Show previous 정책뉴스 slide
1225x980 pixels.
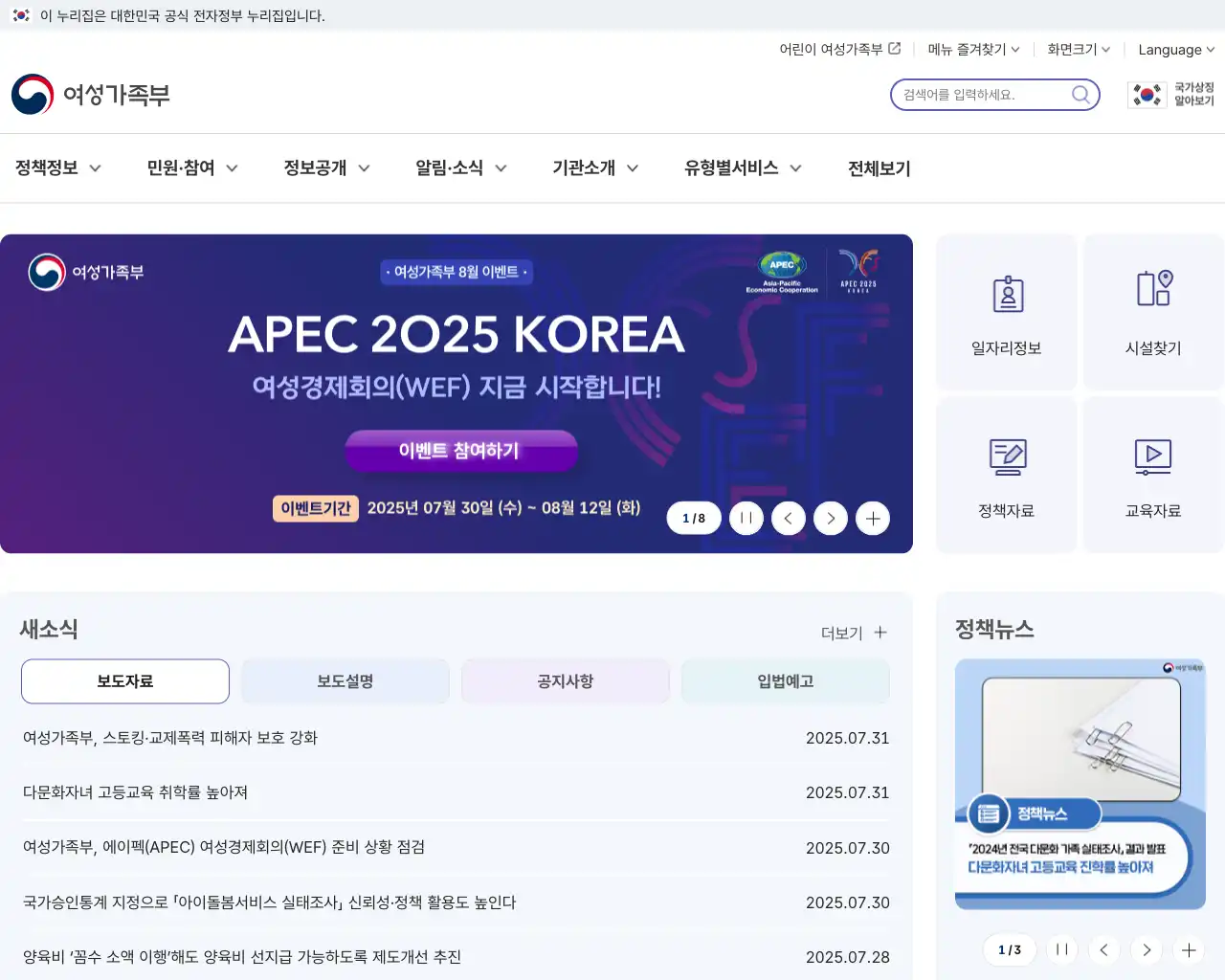coord(1104,949)
